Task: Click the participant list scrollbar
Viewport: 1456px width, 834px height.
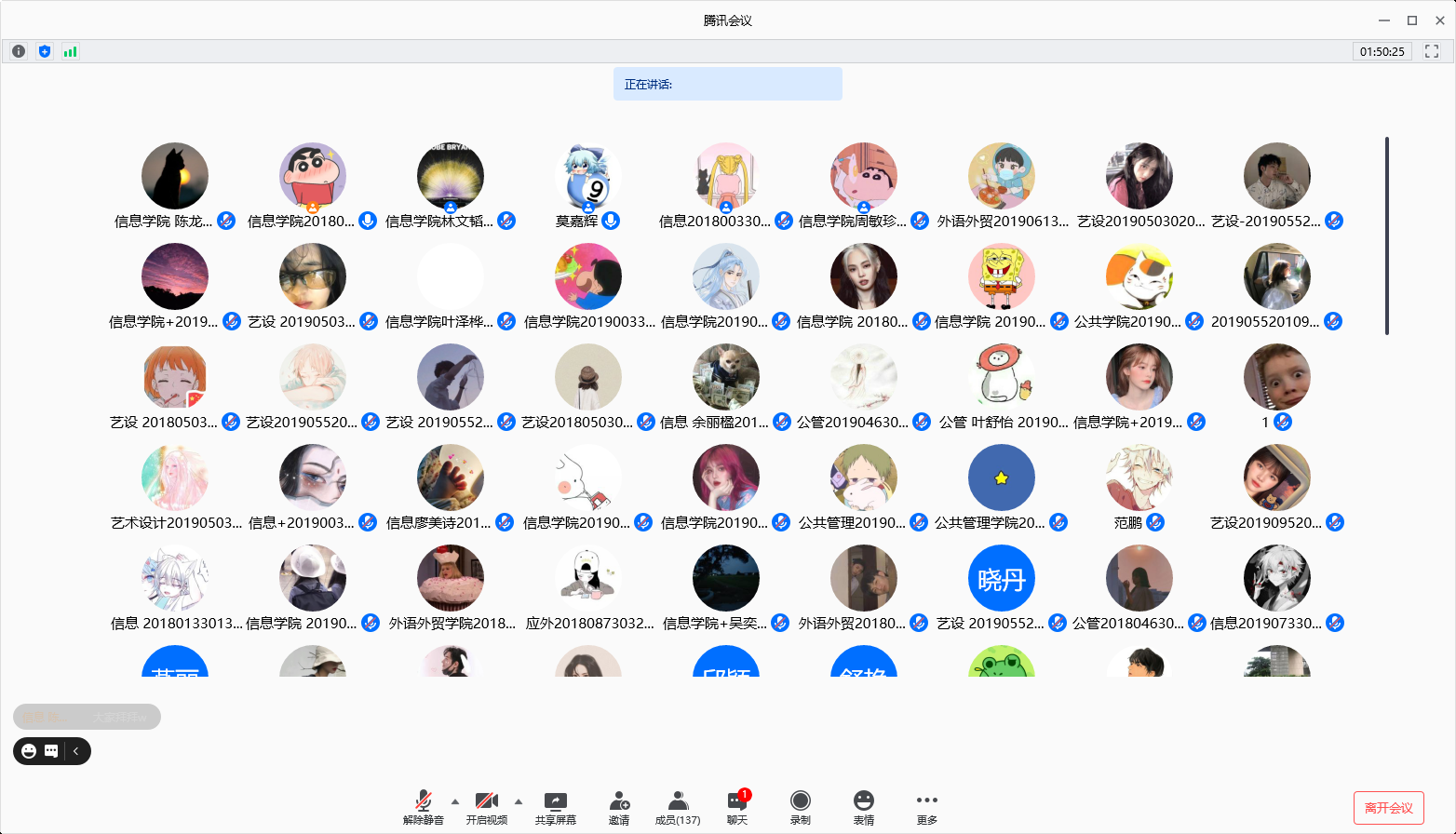Action: (x=1387, y=235)
